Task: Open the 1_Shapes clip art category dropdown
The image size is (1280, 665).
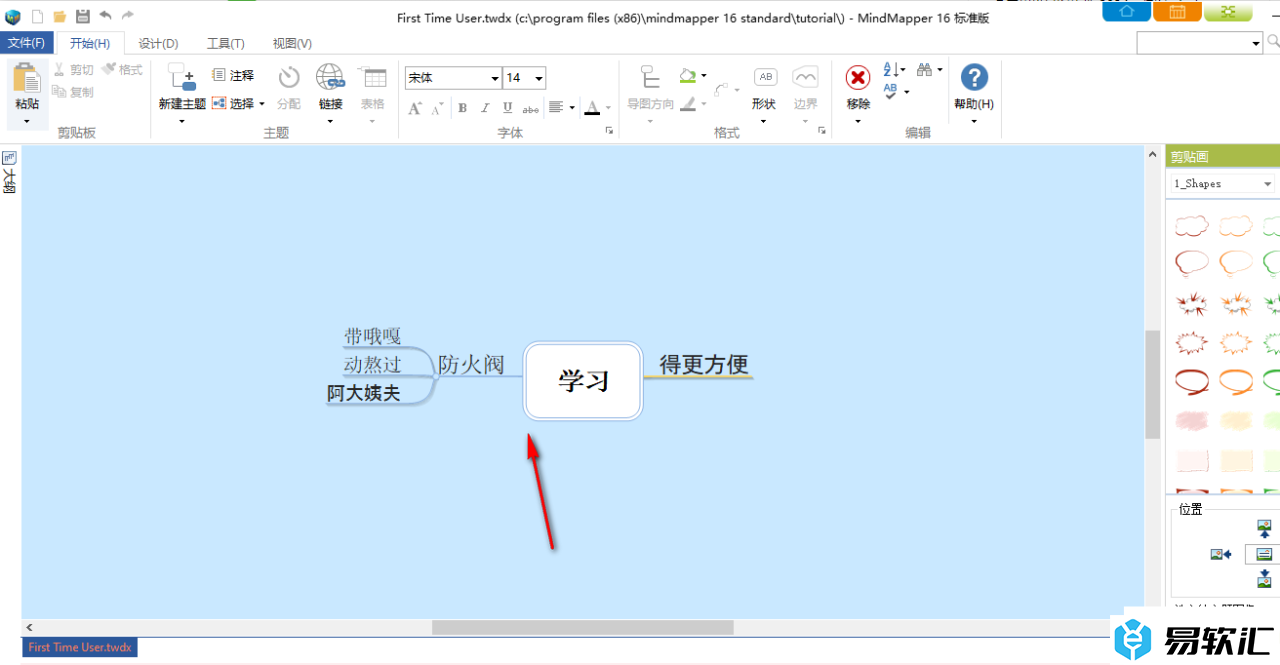Action: point(1268,184)
